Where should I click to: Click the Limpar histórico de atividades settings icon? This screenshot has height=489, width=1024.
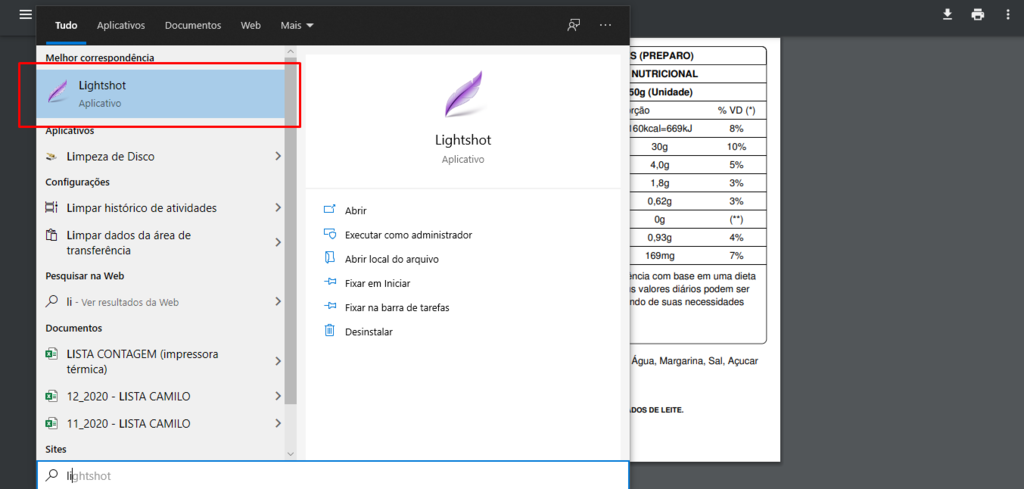pyautogui.click(x=52, y=208)
